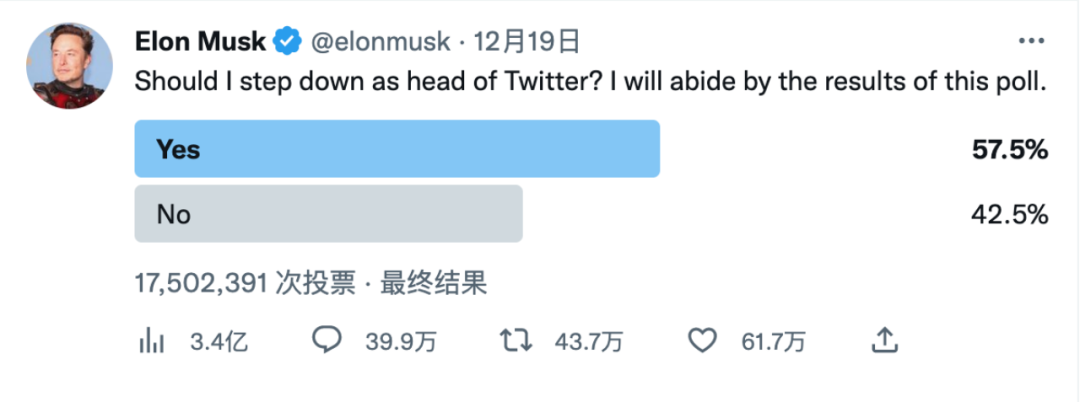
Task: Retweet using the retweet arrows icon
Action: click(x=516, y=342)
